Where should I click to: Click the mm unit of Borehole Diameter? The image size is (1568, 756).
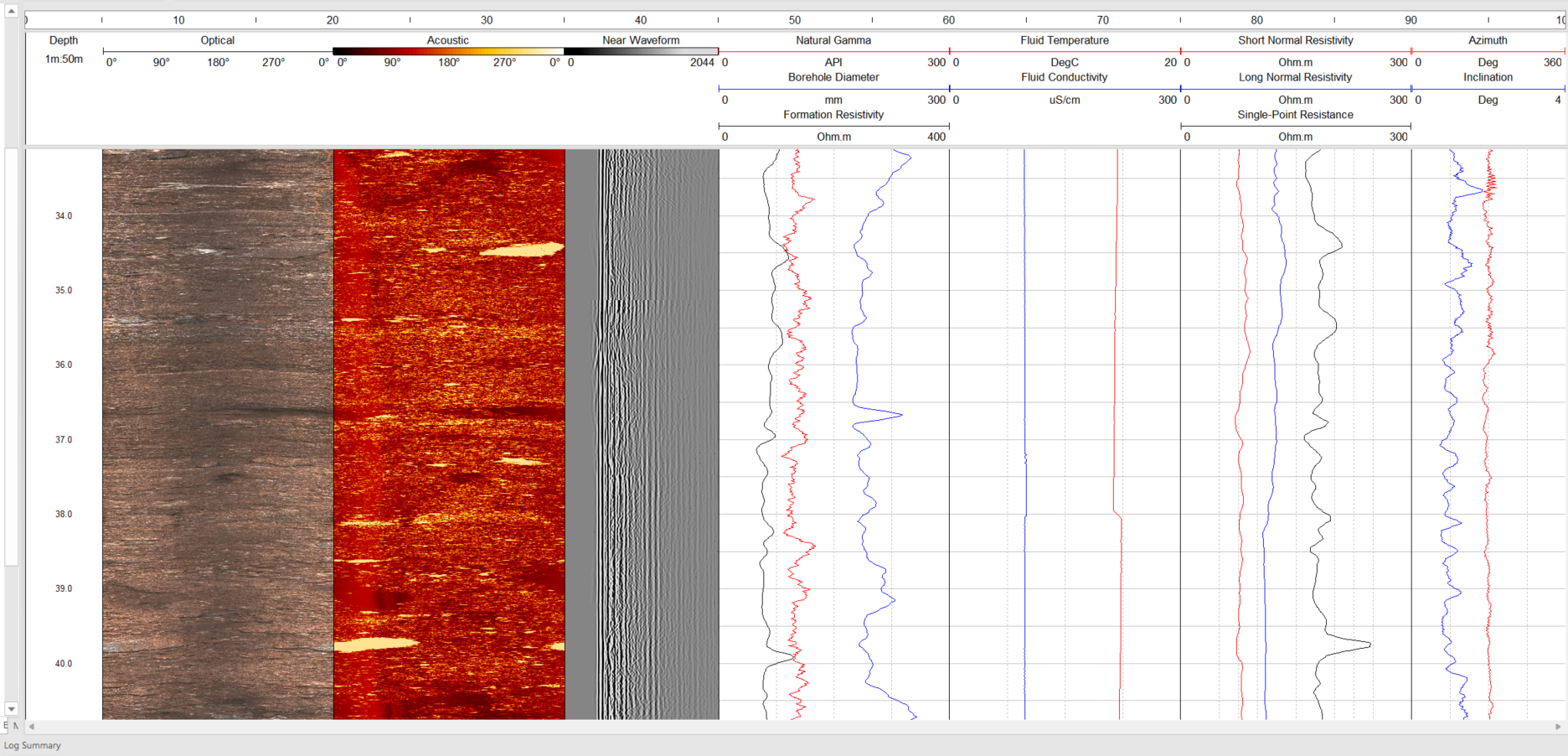pos(833,101)
